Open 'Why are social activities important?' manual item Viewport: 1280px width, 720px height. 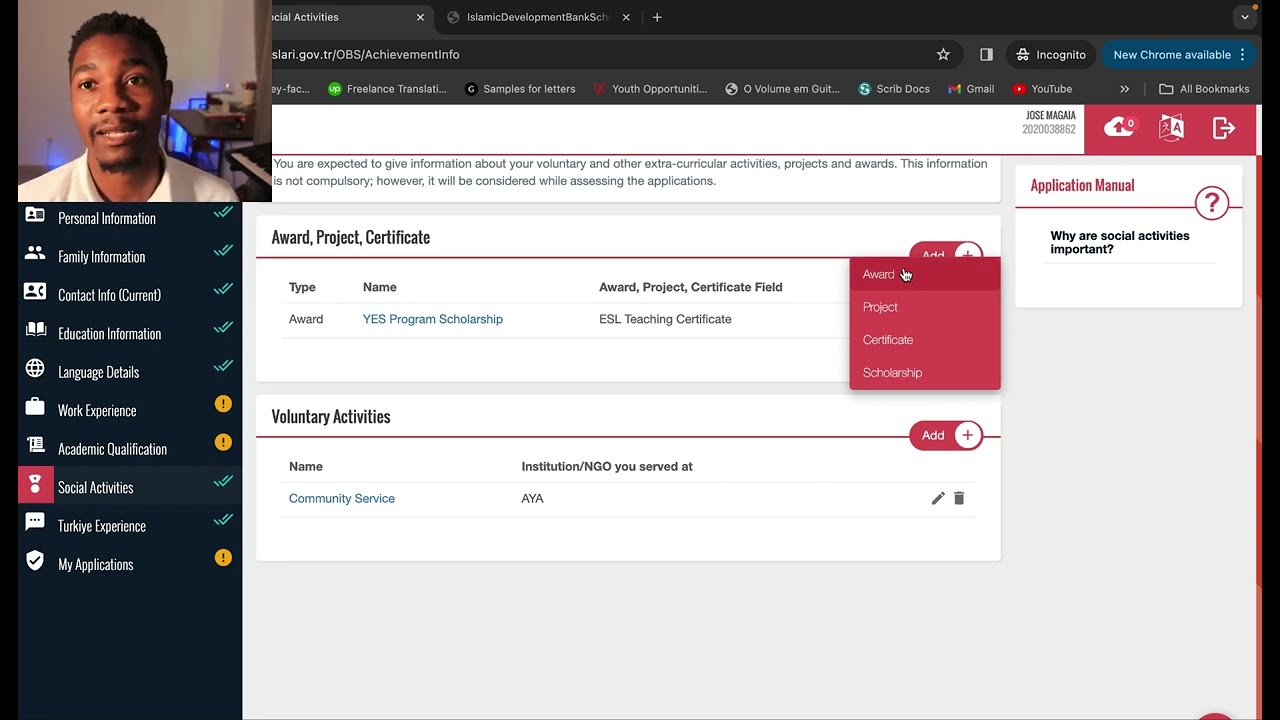point(1119,243)
